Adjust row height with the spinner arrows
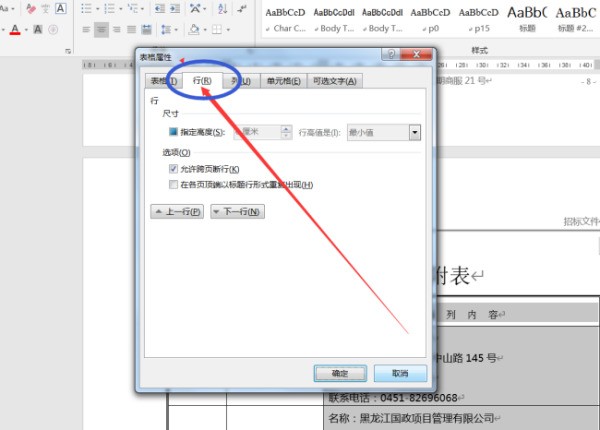The height and width of the screenshot is (430, 600). coord(286,132)
